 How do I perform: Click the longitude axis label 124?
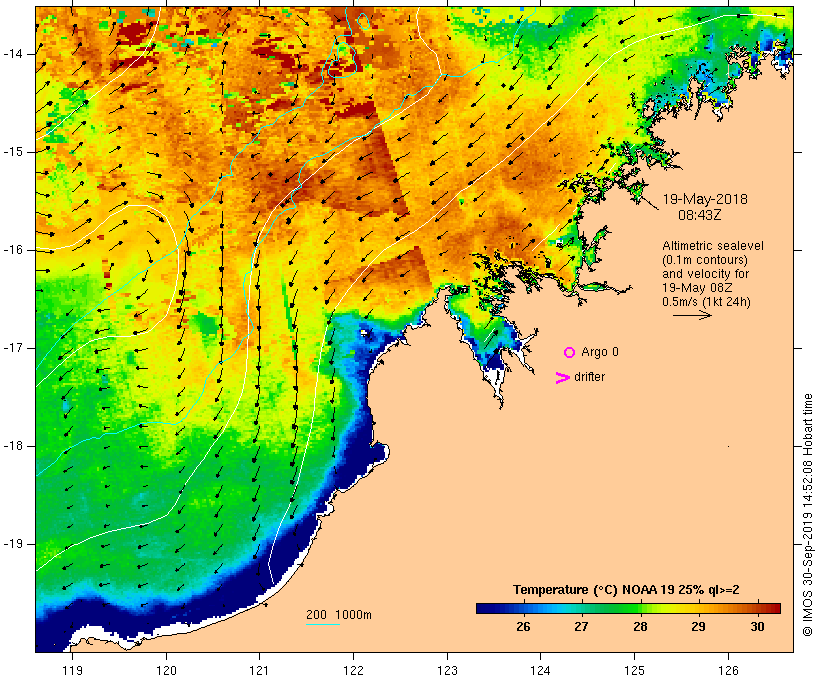pos(540,671)
